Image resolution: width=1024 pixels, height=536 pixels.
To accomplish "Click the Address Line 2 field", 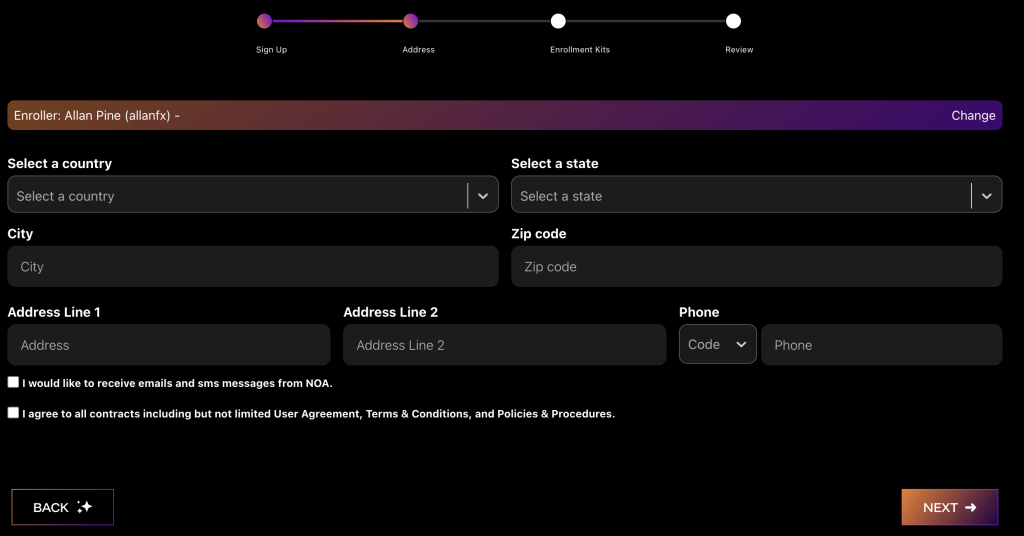I will pos(504,345).
